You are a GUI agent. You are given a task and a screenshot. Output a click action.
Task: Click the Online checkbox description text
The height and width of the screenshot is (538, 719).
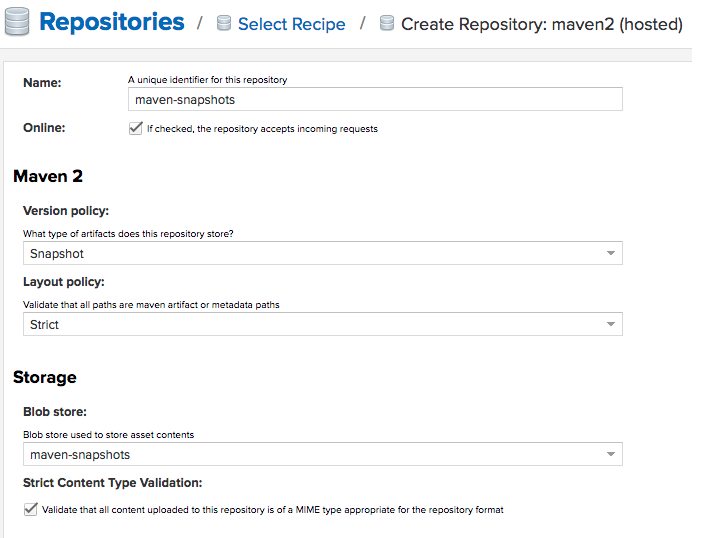262,129
